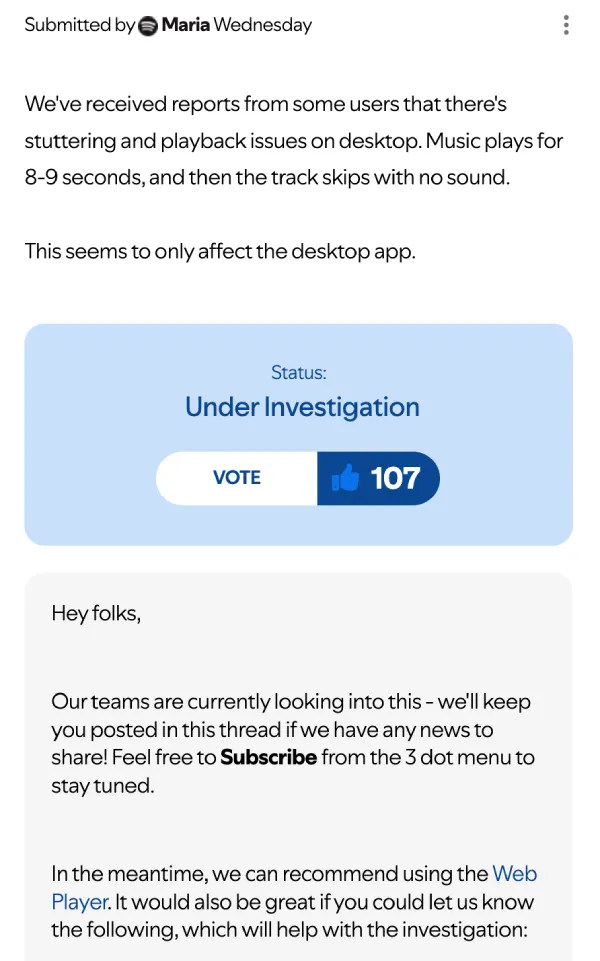Click the Wednesday post timestamp
Viewport: 600px width, 961px height.
[x=263, y=25]
